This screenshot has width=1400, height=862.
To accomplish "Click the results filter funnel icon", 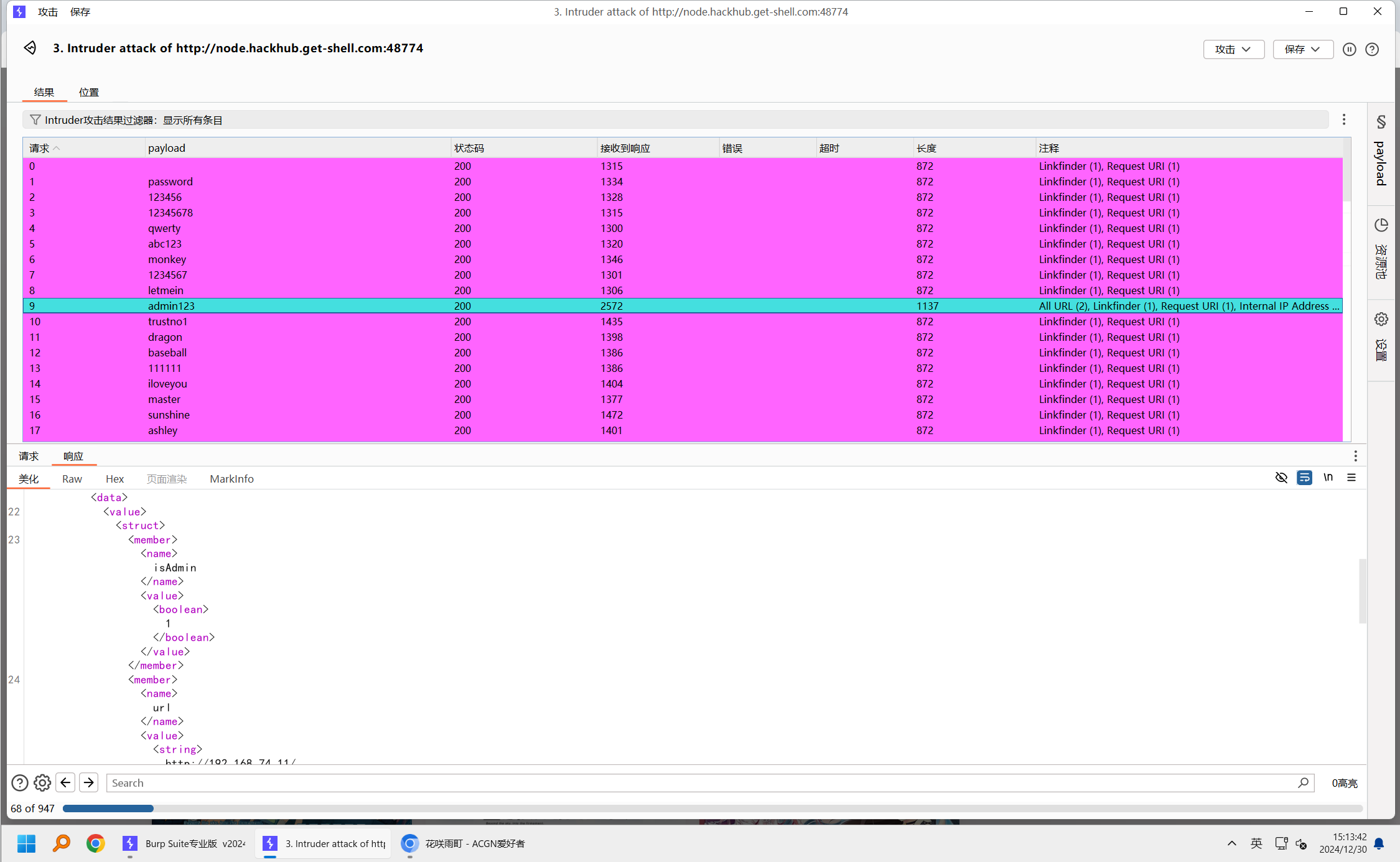I will point(35,120).
